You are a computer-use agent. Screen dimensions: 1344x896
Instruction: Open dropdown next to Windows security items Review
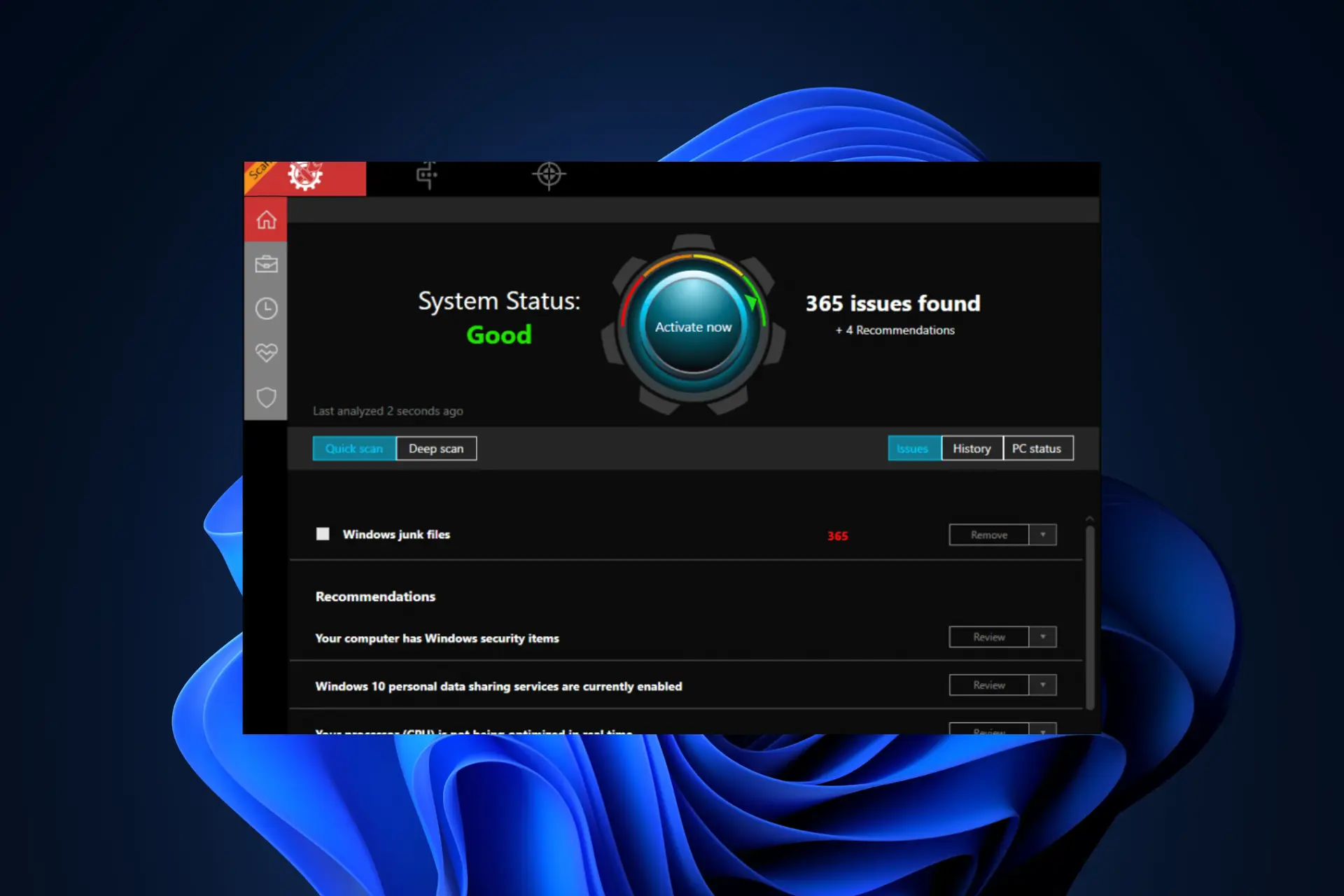[x=1042, y=637]
